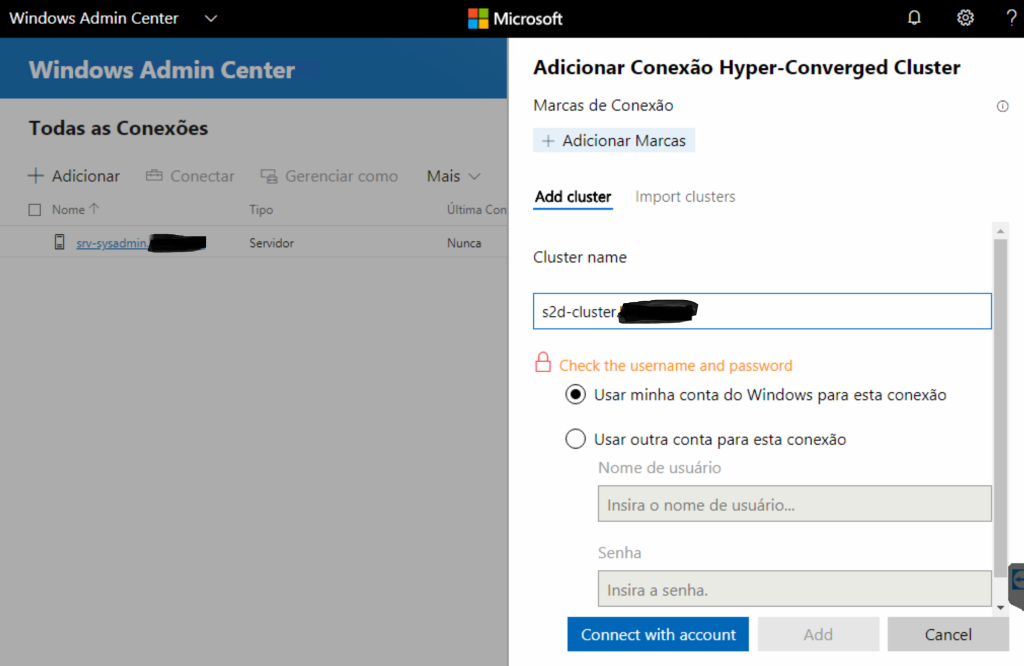
Task: Switch to the Import clusters tab
Action: click(685, 196)
